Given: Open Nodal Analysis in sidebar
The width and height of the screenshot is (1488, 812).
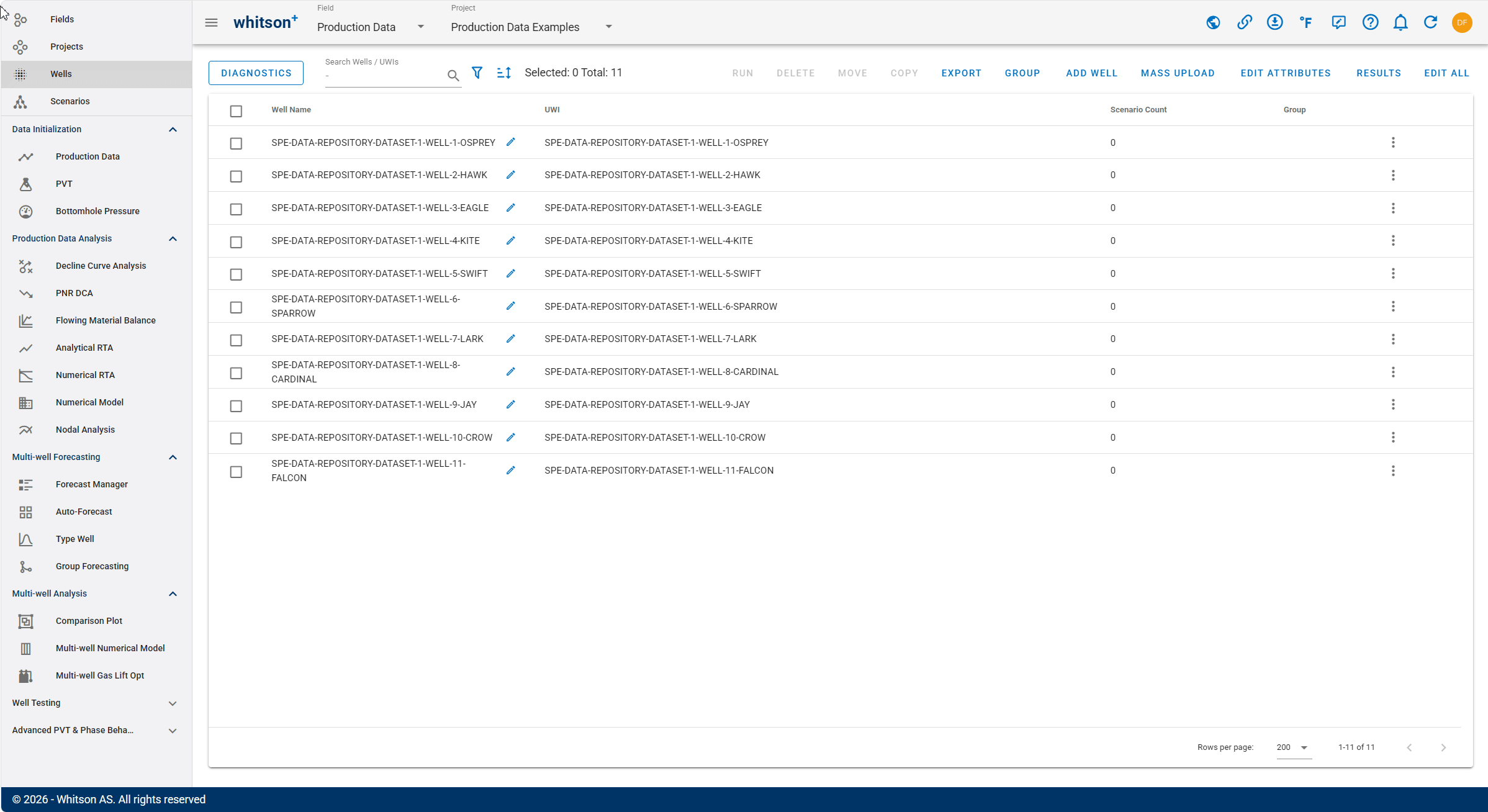Looking at the screenshot, I should [x=96, y=430].
